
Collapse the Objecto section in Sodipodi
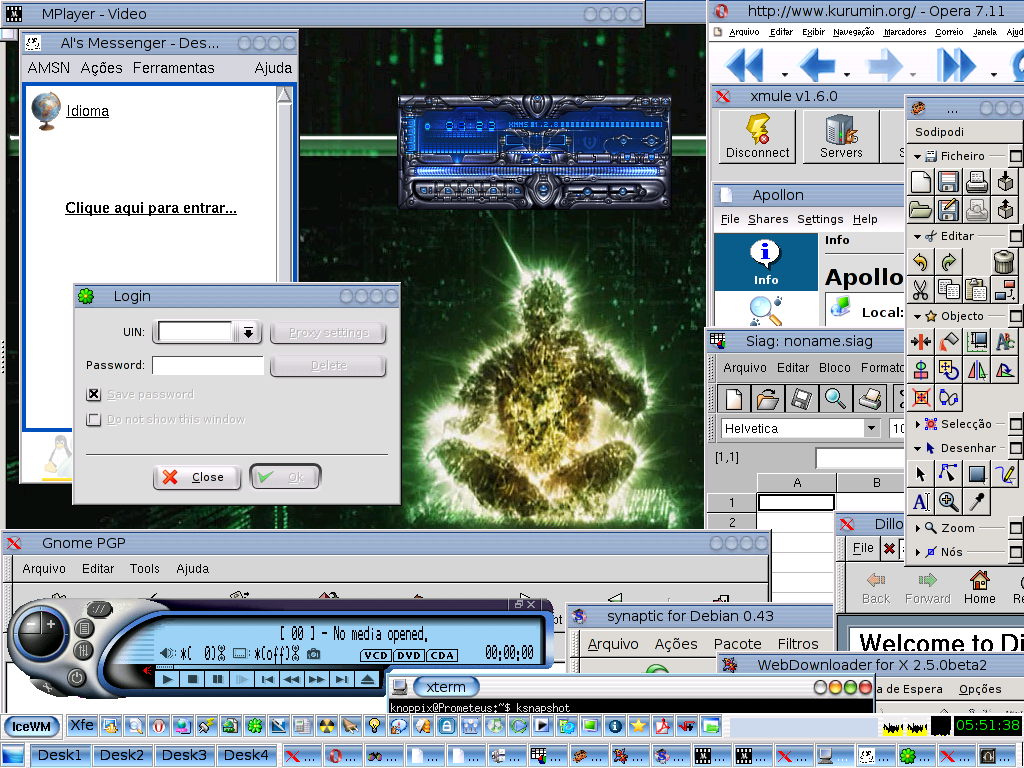(917, 317)
